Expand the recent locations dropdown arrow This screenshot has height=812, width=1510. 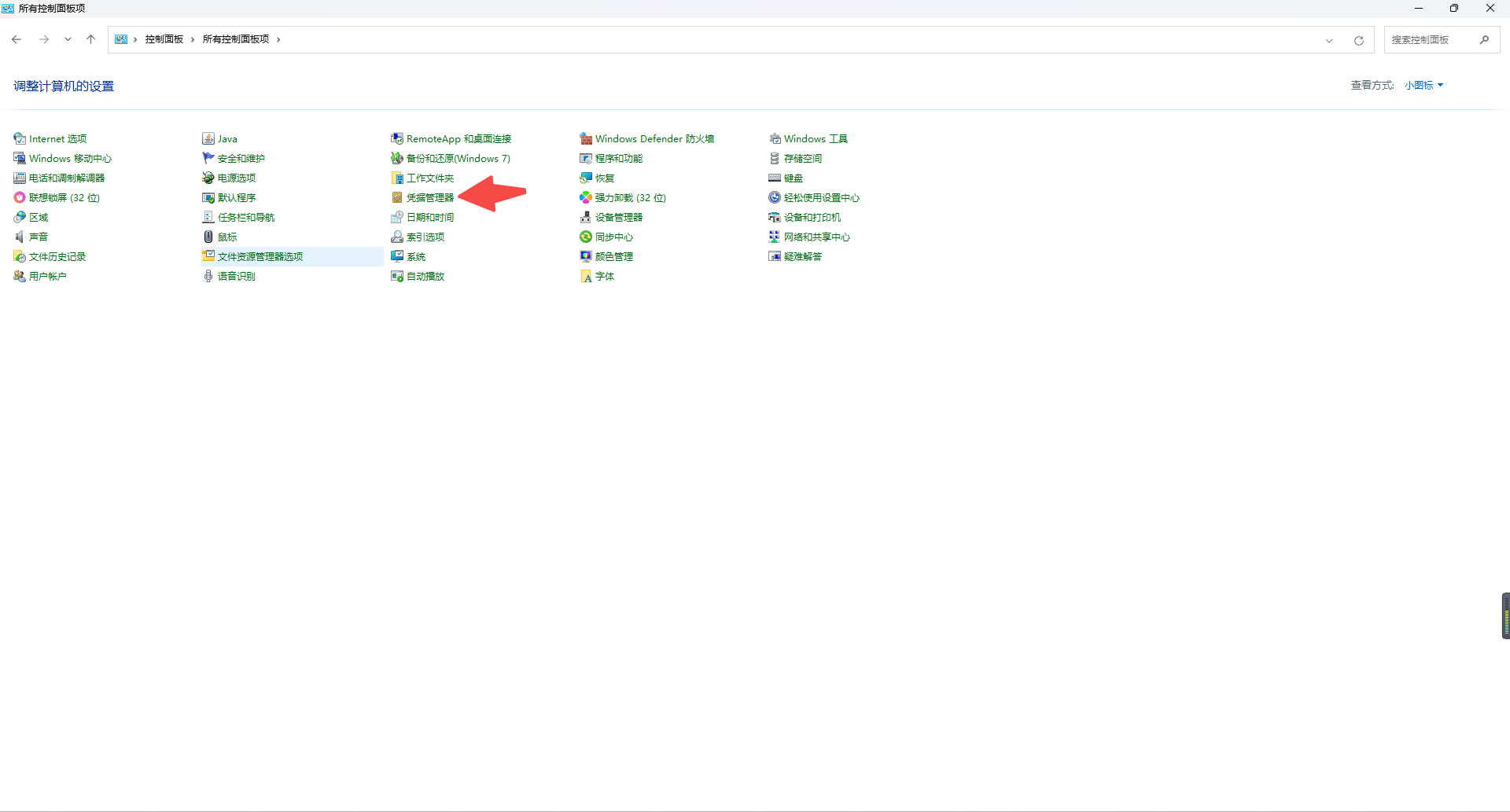pos(68,39)
